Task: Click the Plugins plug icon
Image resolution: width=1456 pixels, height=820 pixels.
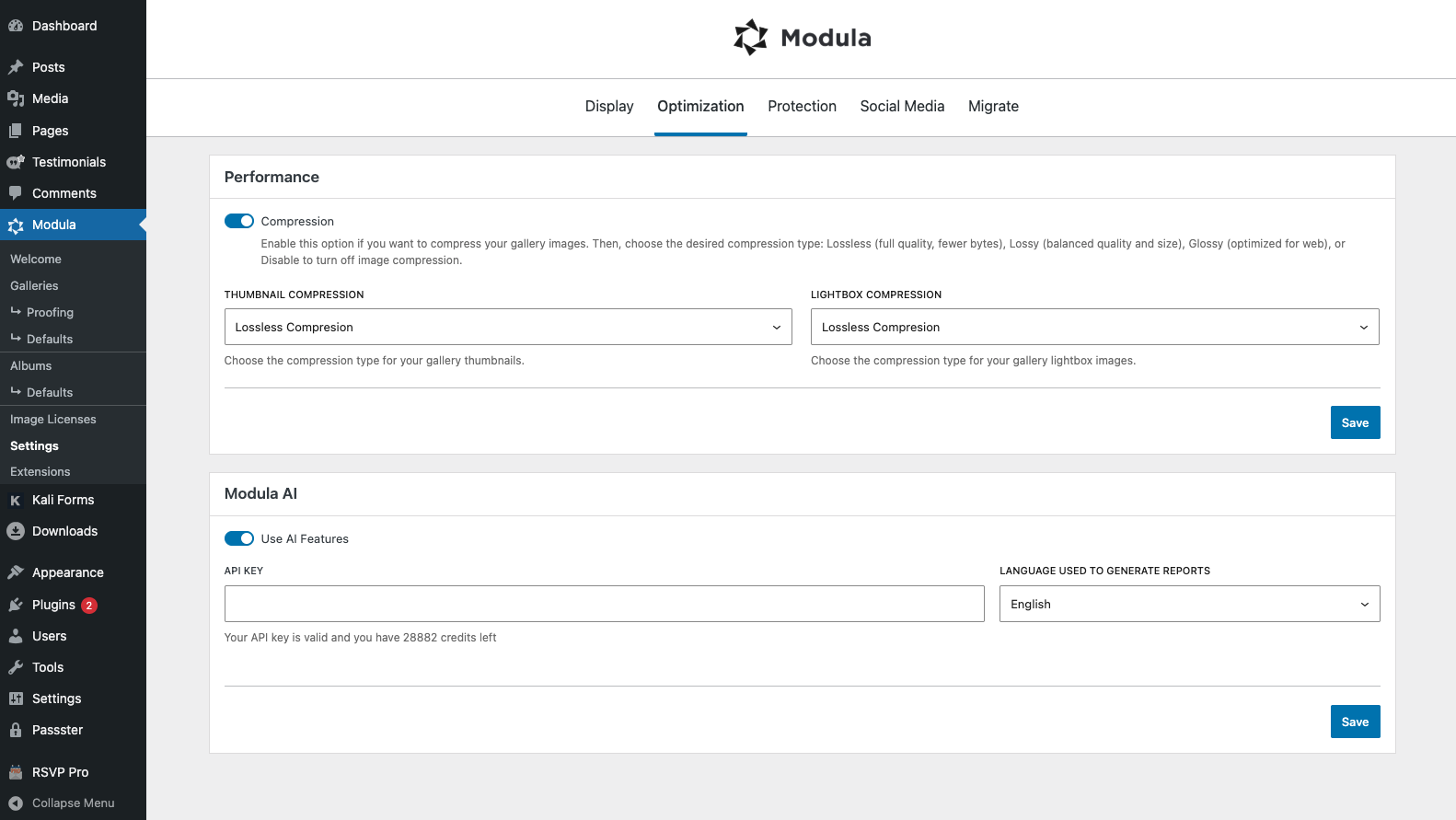Action: [16, 605]
